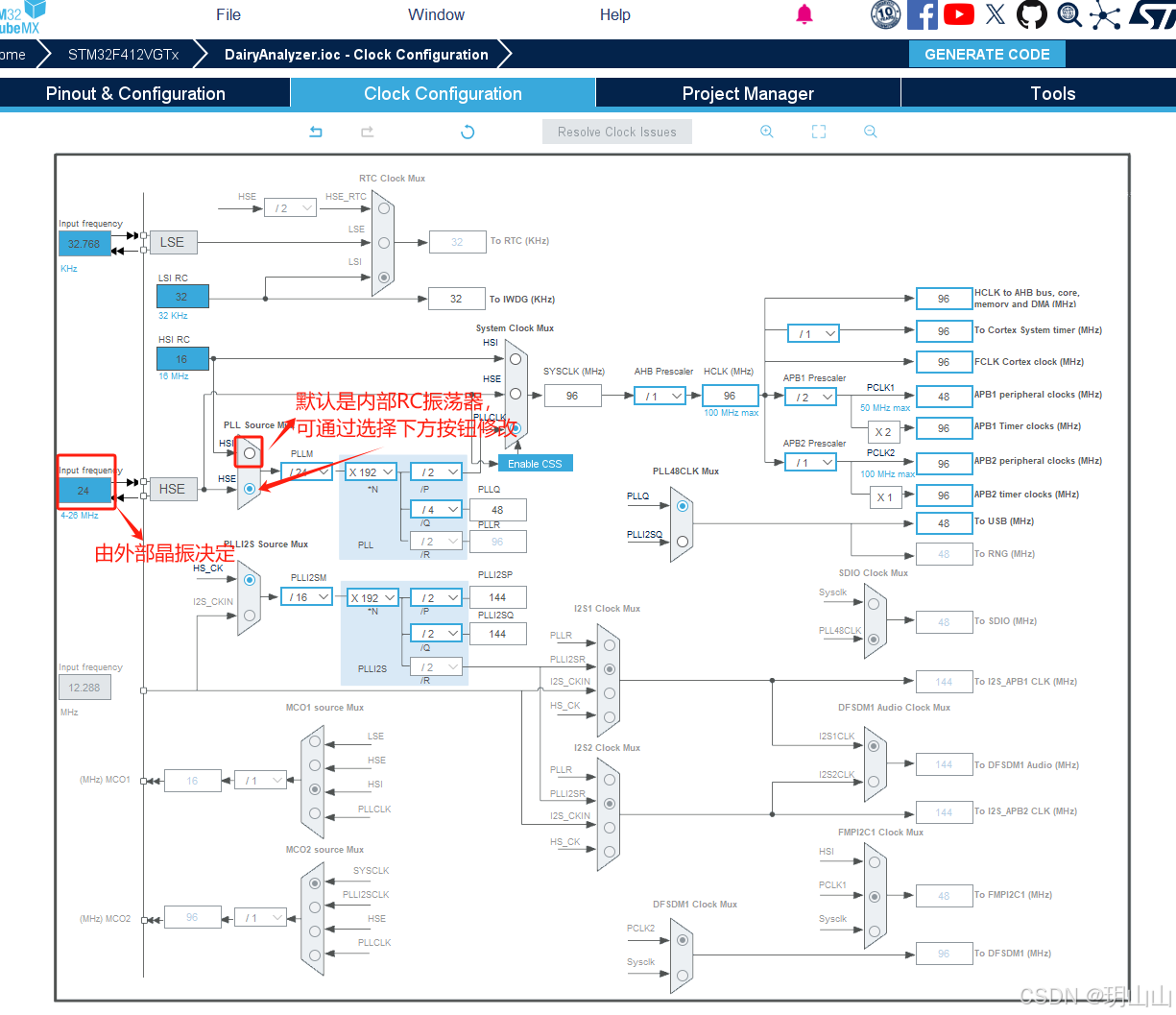Select PLLCLK in System Clock Mux
Viewport: 1176px width, 1015px height.
(516, 428)
